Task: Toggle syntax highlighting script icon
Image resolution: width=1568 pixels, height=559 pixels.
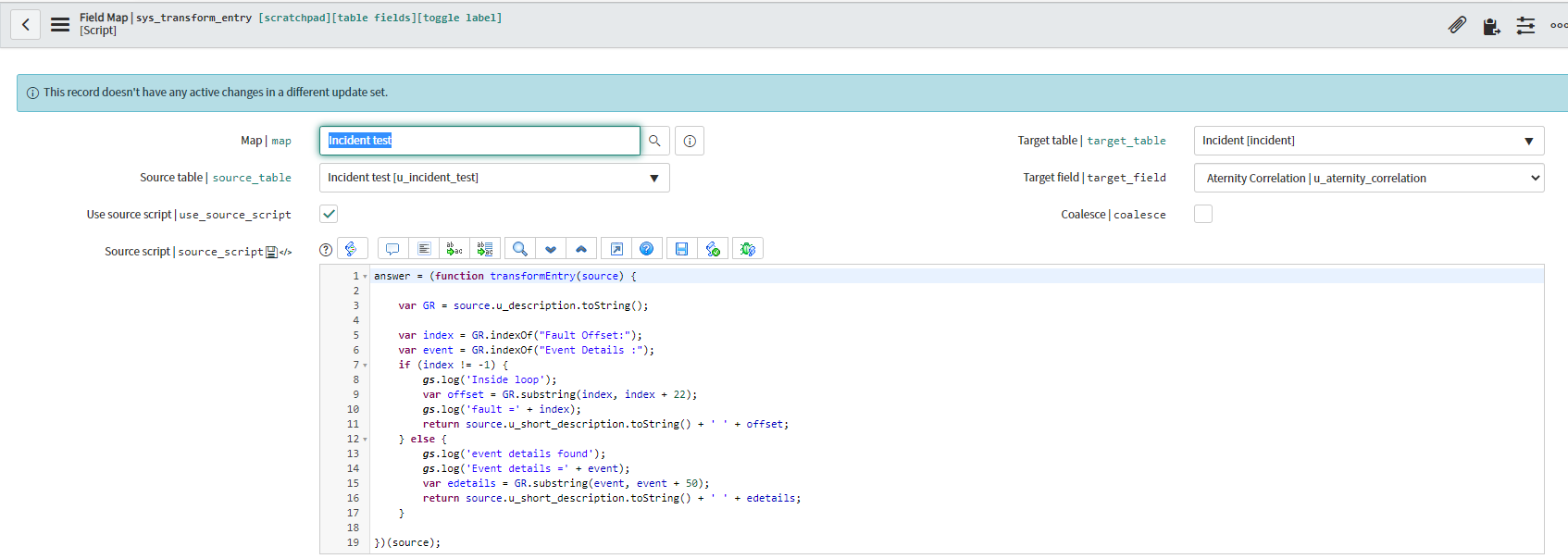Action: tap(352, 249)
